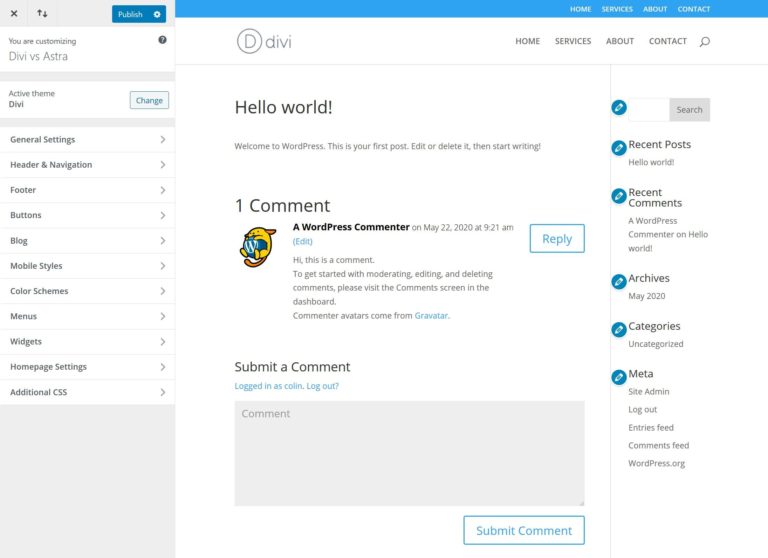Open Site Admin link
Viewport: 768px width, 558px height.
648,391
